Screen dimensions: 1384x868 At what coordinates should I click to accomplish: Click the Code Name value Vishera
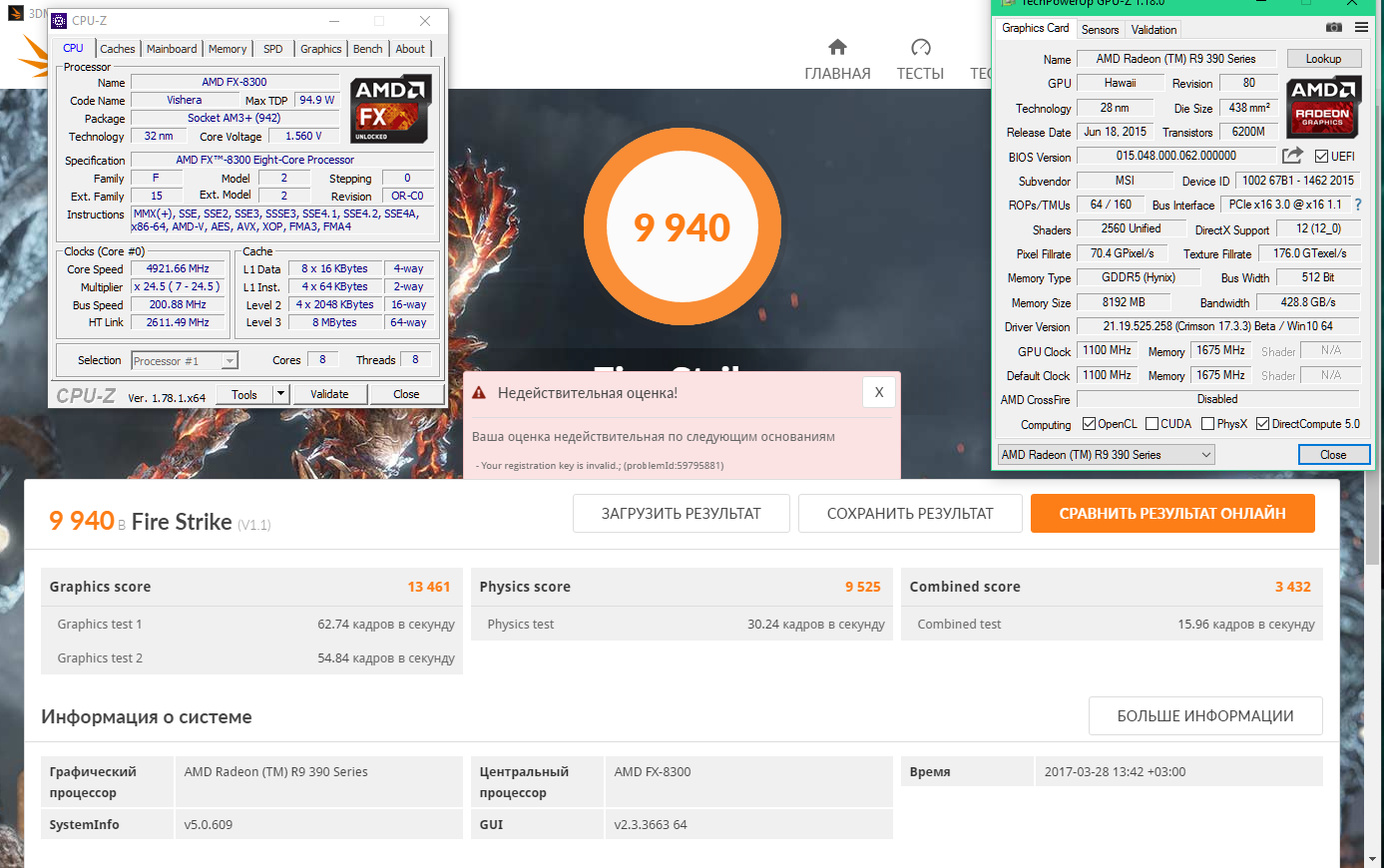[184, 101]
